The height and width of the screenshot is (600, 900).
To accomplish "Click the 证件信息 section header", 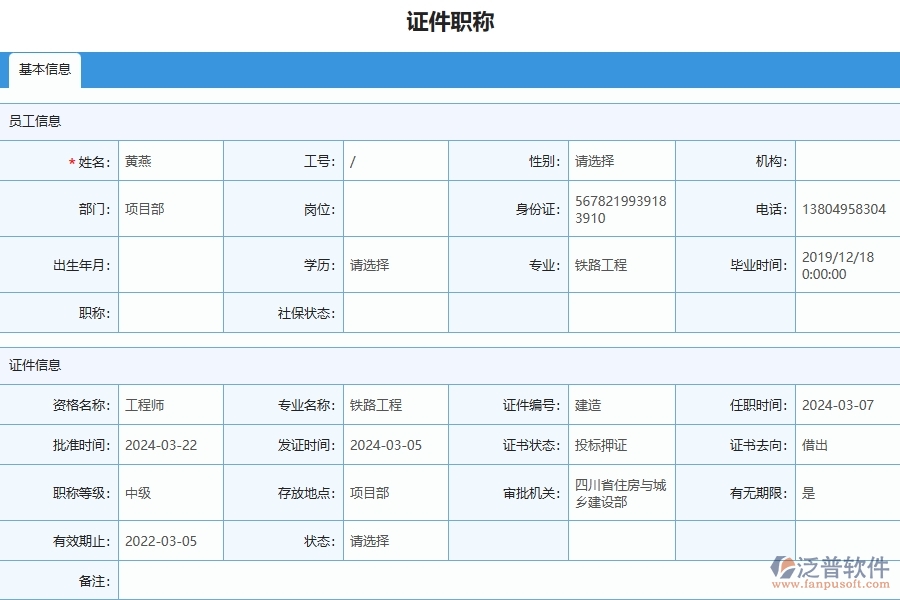I will pyautogui.click(x=34, y=363).
